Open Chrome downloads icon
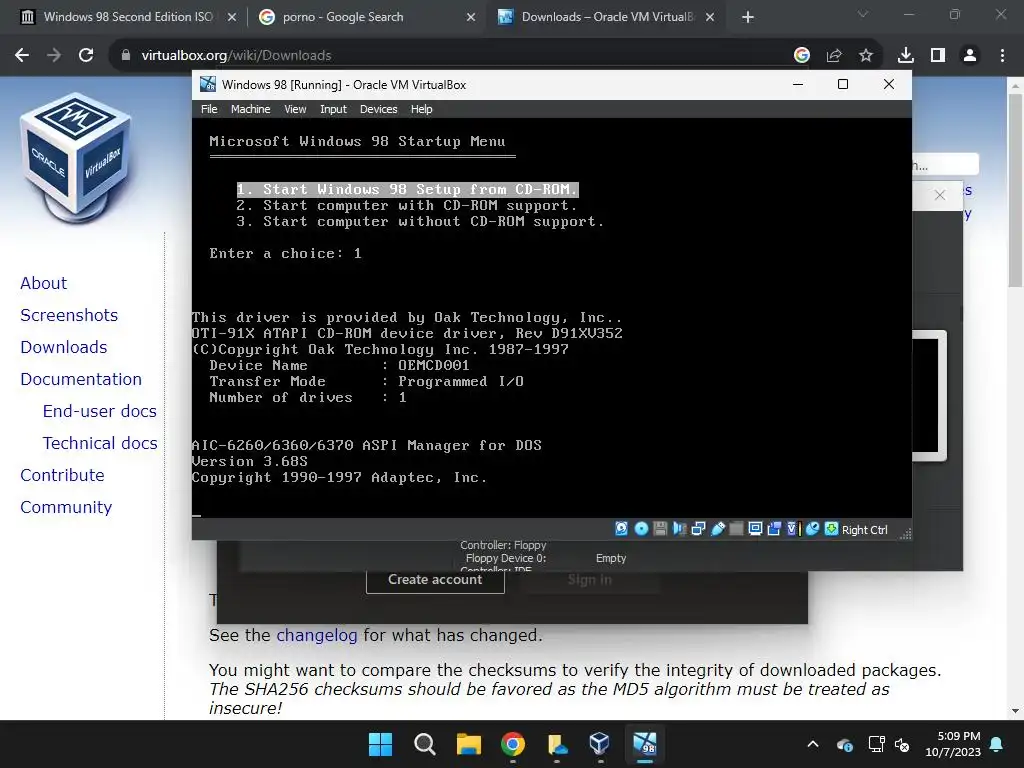The height and width of the screenshot is (768, 1024). [x=905, y=56]
